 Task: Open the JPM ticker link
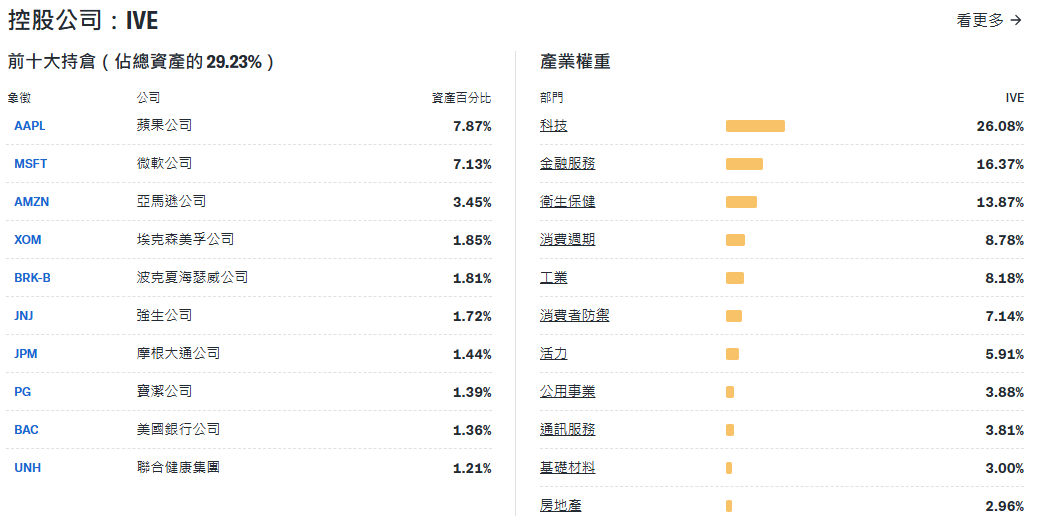coord(26,354)
